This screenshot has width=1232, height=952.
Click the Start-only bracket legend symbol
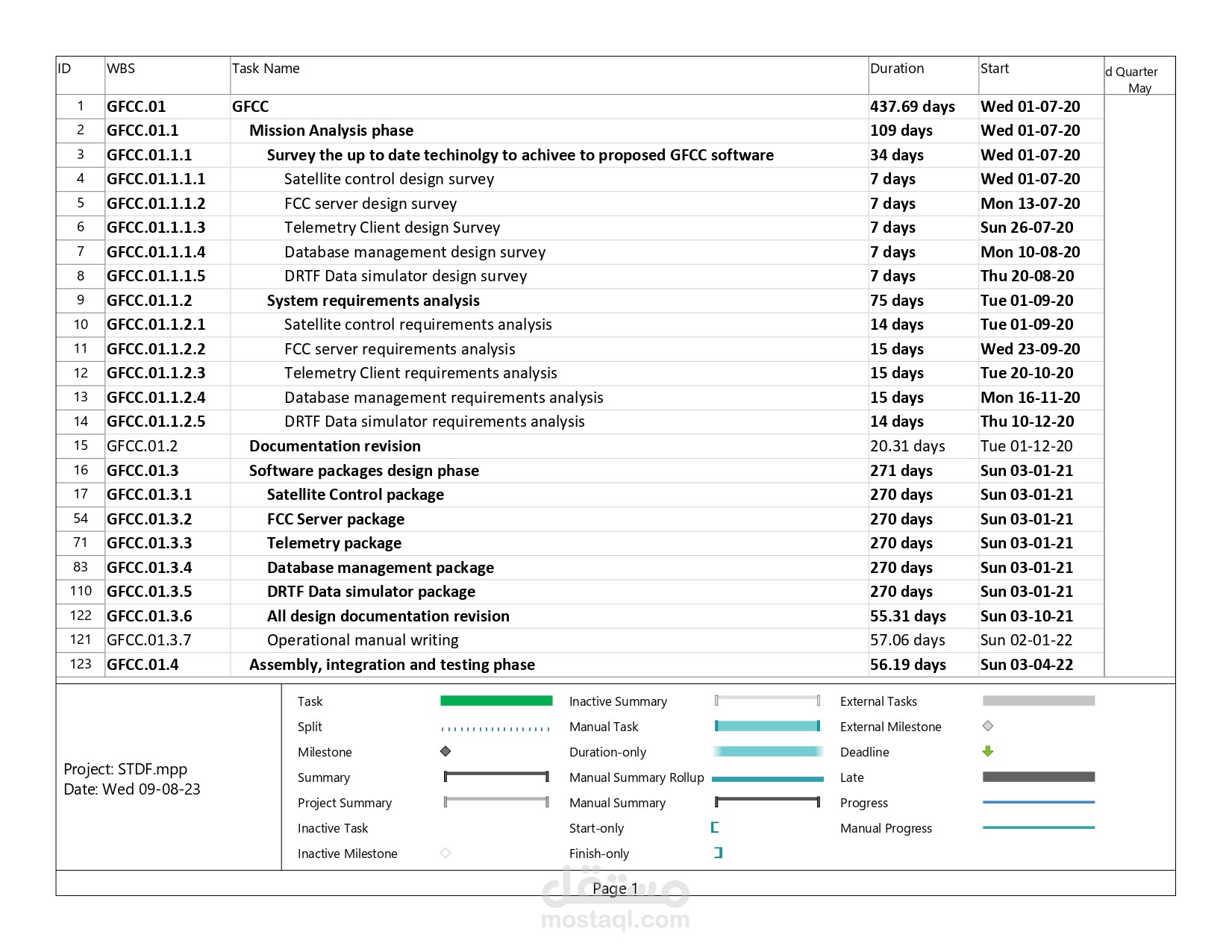pos(716,827)
